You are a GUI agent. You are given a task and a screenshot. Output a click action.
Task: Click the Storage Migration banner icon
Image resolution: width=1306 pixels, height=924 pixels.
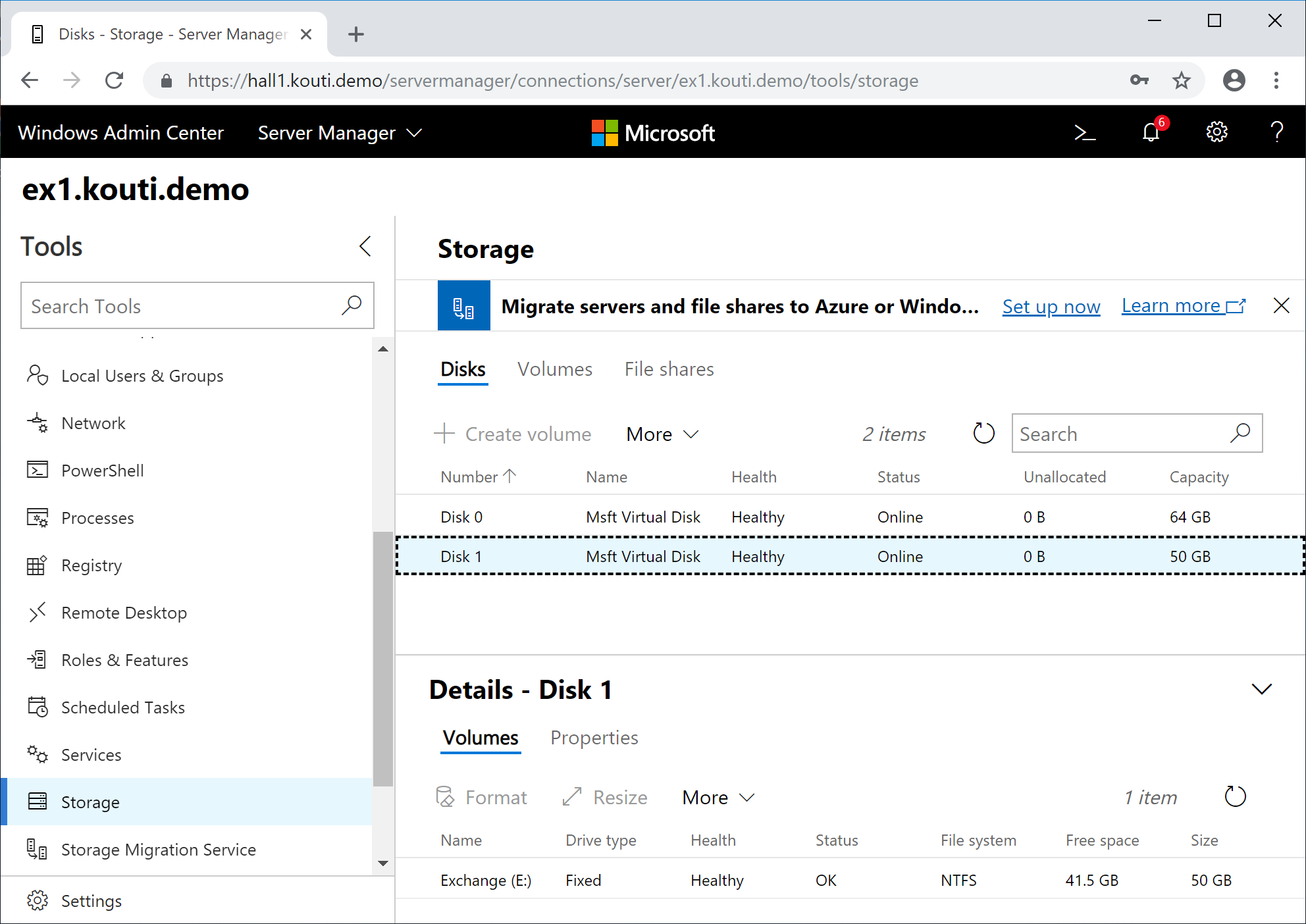[463, 306]
